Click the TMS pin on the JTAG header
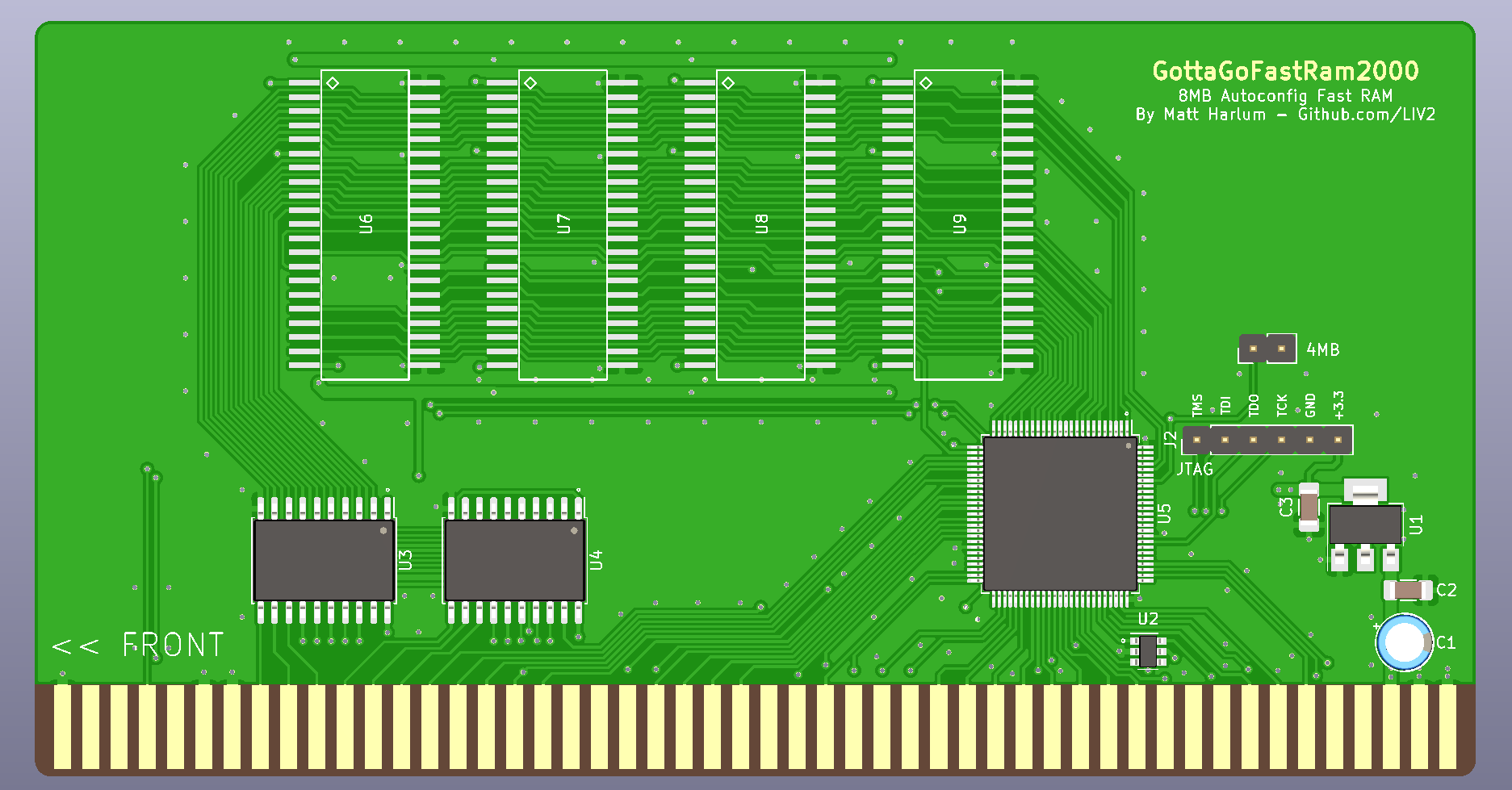Viewport: 1512px width, 790px height. tap(1196, 439)
